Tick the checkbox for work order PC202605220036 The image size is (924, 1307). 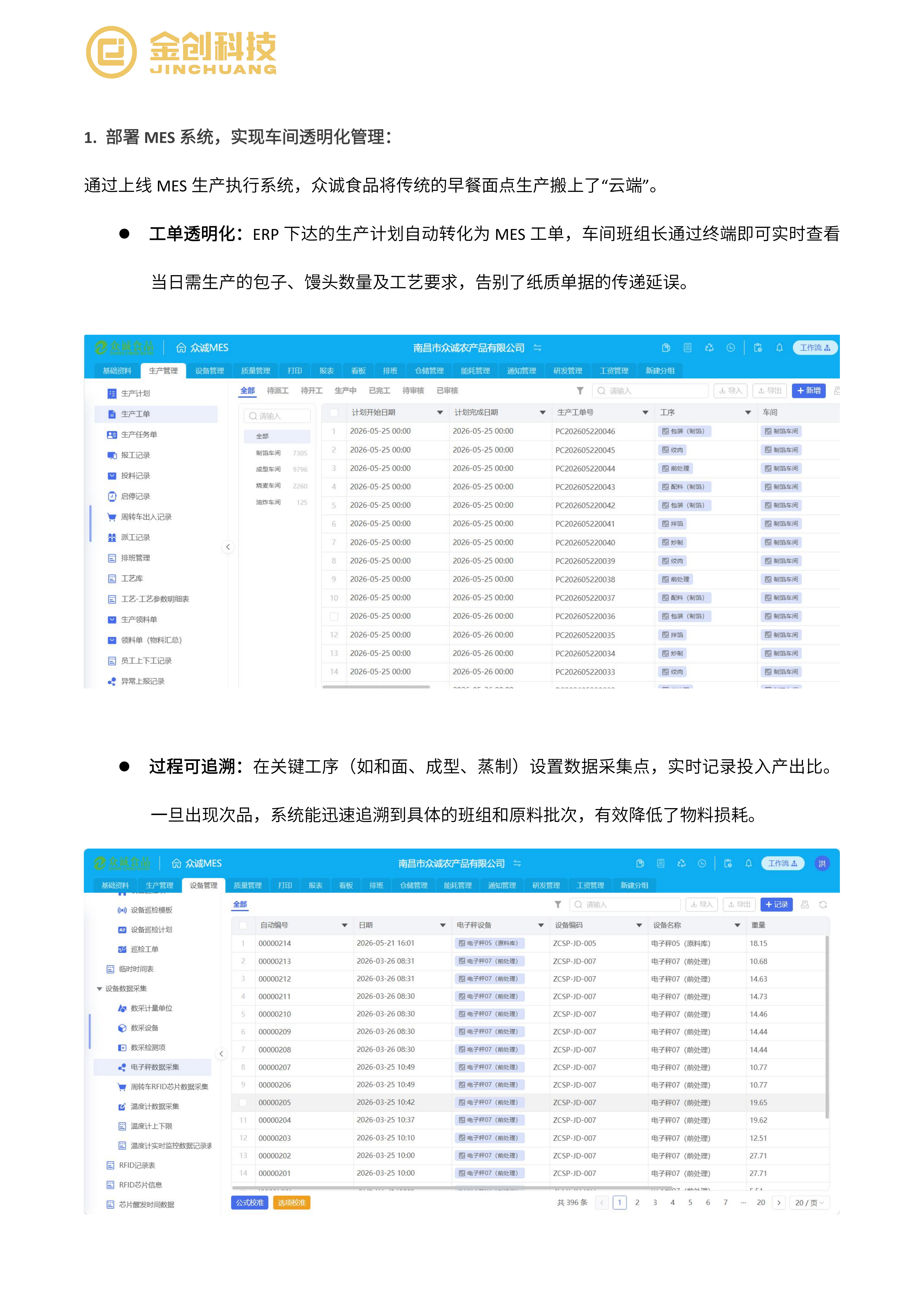point(334,616)
